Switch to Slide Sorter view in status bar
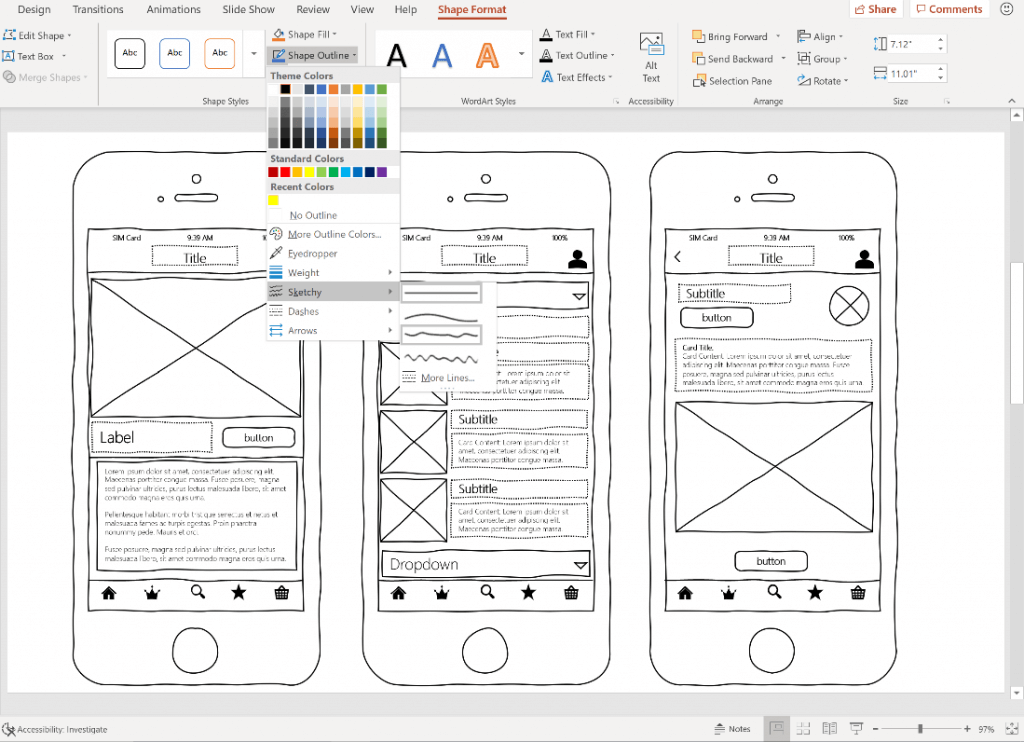 (803, 728)
